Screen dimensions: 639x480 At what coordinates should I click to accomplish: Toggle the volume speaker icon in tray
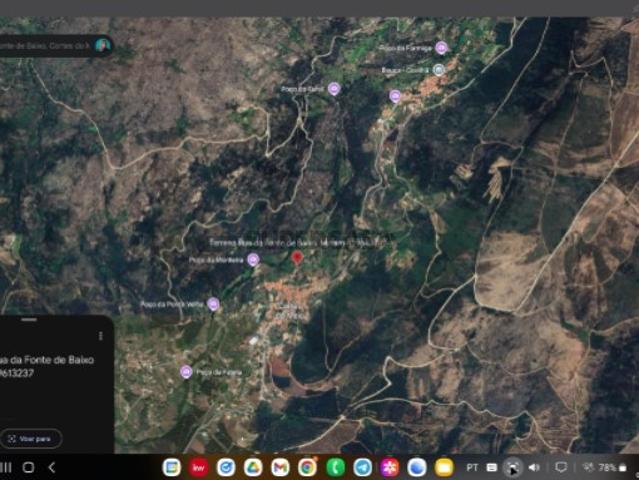point(533,467)
